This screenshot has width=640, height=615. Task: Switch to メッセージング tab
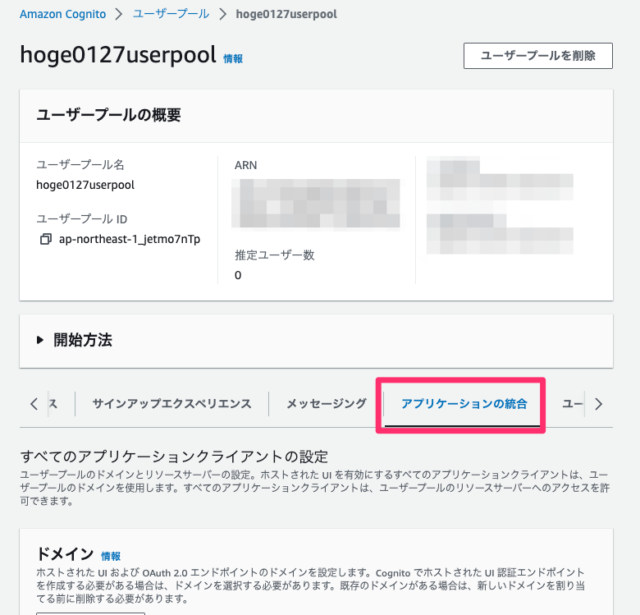pos(326,404)
